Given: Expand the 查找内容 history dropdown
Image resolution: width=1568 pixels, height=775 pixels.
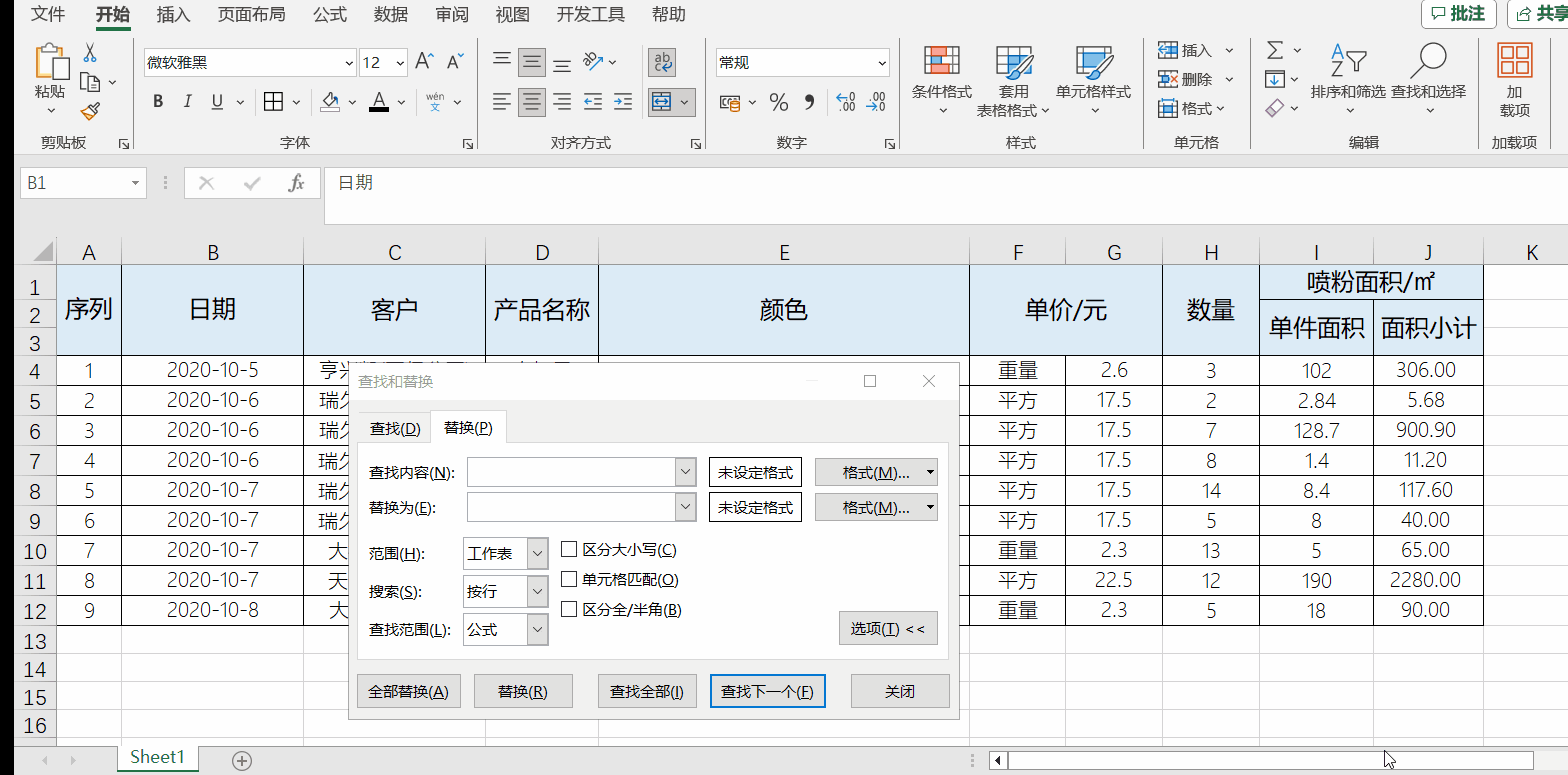Looking at the screenshot, I should pyautogui.click(x=686, y=472).
